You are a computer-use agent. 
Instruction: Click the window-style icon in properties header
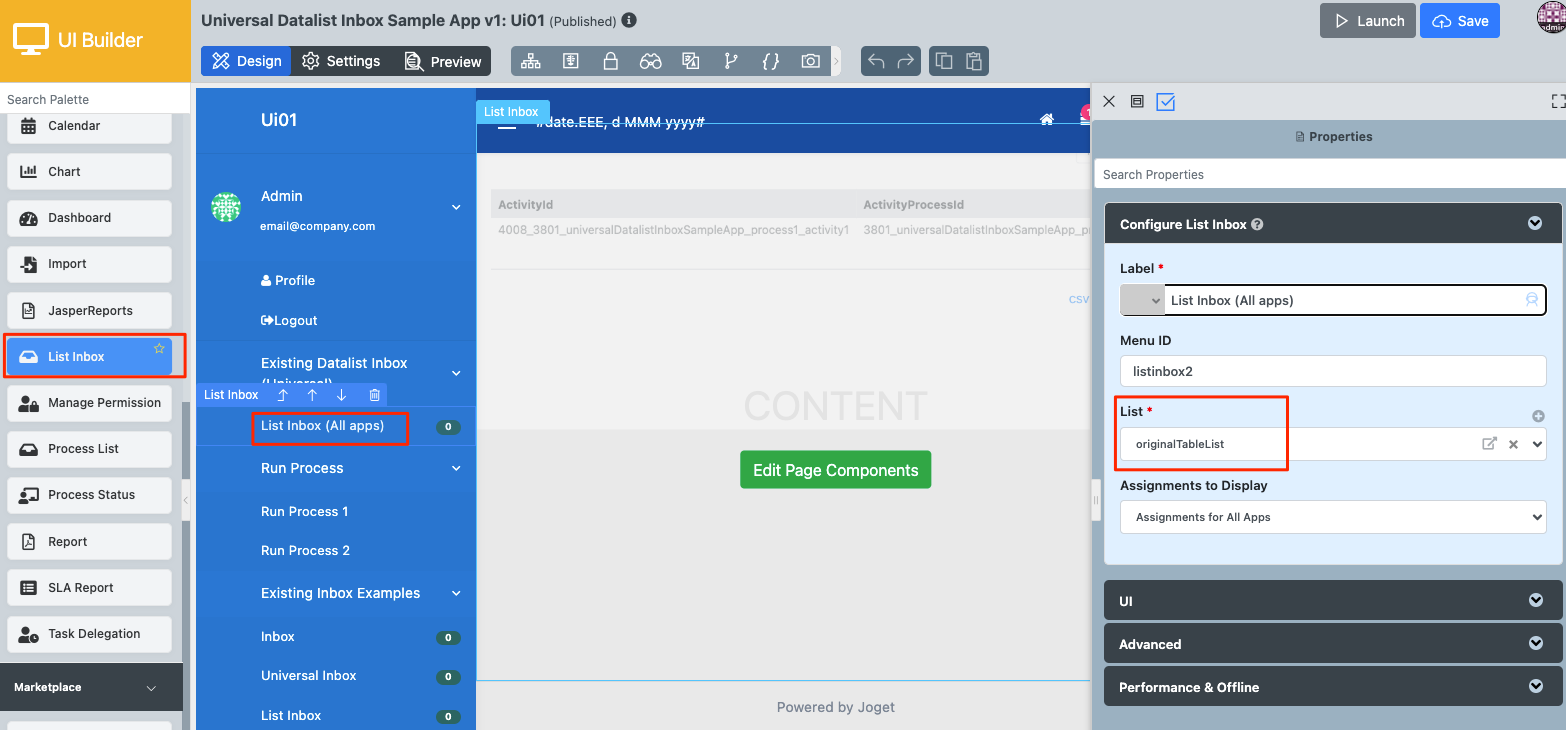coord(1137,101)
